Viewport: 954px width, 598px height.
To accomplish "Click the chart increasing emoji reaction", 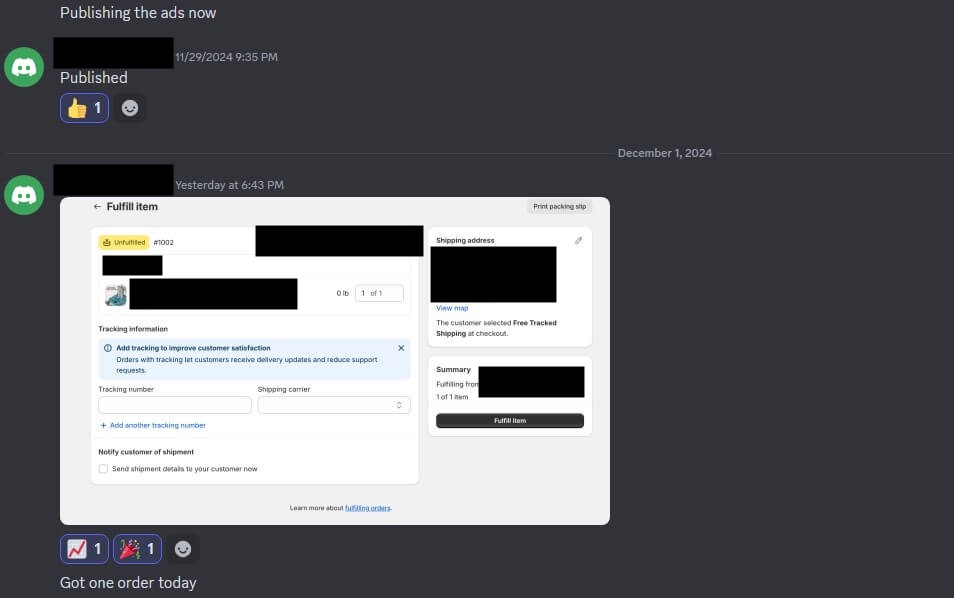I will tap(84, 548).
